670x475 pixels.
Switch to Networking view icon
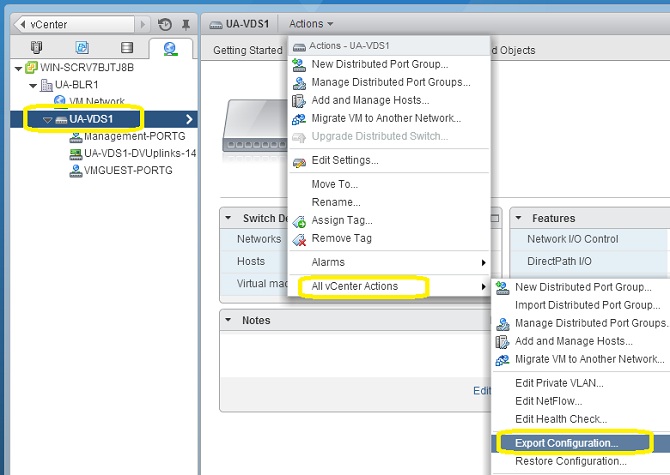pos(170,49)
